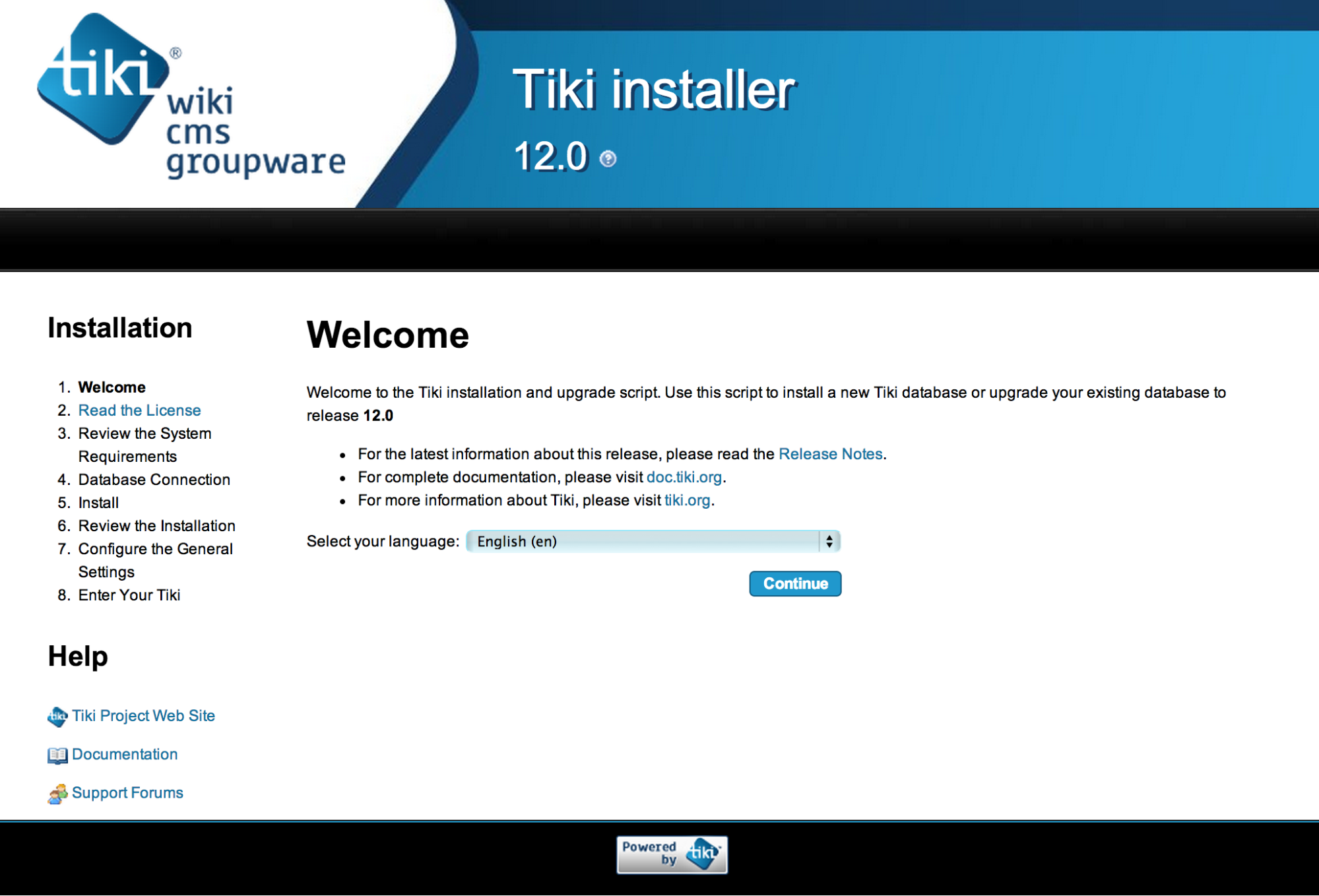This screenshot has height=896, width=1319.
Task: Click the Powered by Tiki badge
Action: [x=672, y=854]
